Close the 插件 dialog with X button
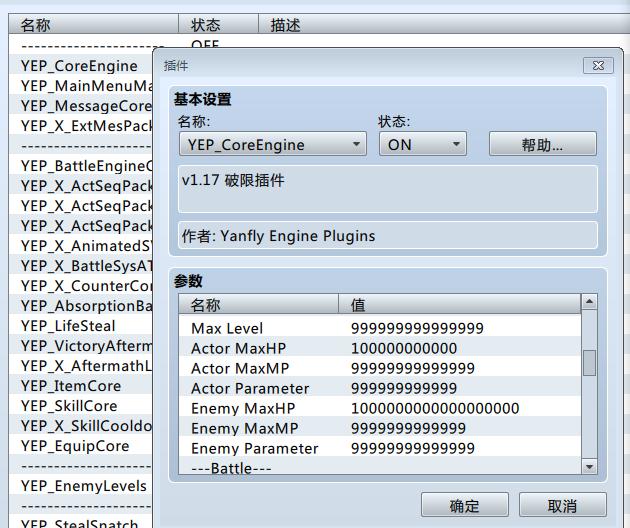The width and height of the screenshot is (630, 528). 598,65
